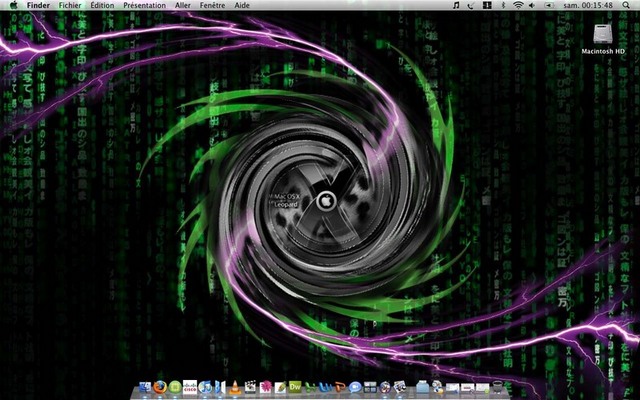This screenshot has width=640, height=400.
Task: Click the music note menu bar icon
Action: [x=456, y=5]
